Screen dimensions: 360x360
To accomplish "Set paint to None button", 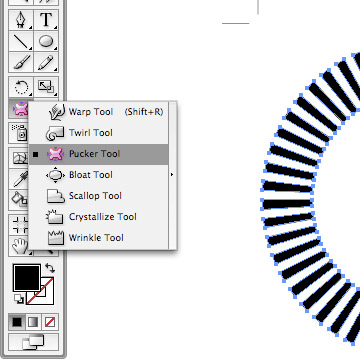I will click(x=50, y=322).
